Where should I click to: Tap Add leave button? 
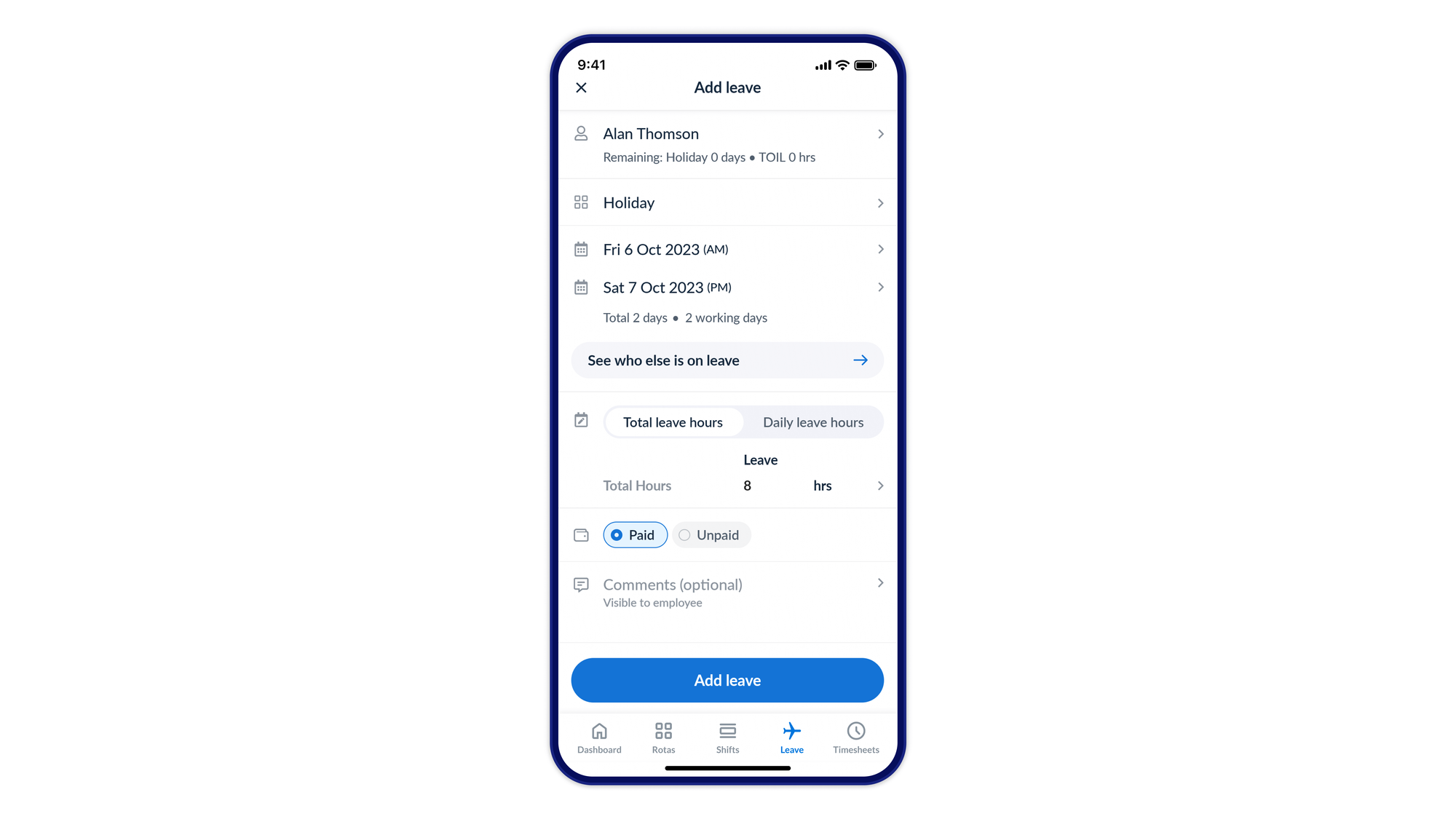(728, 680)
